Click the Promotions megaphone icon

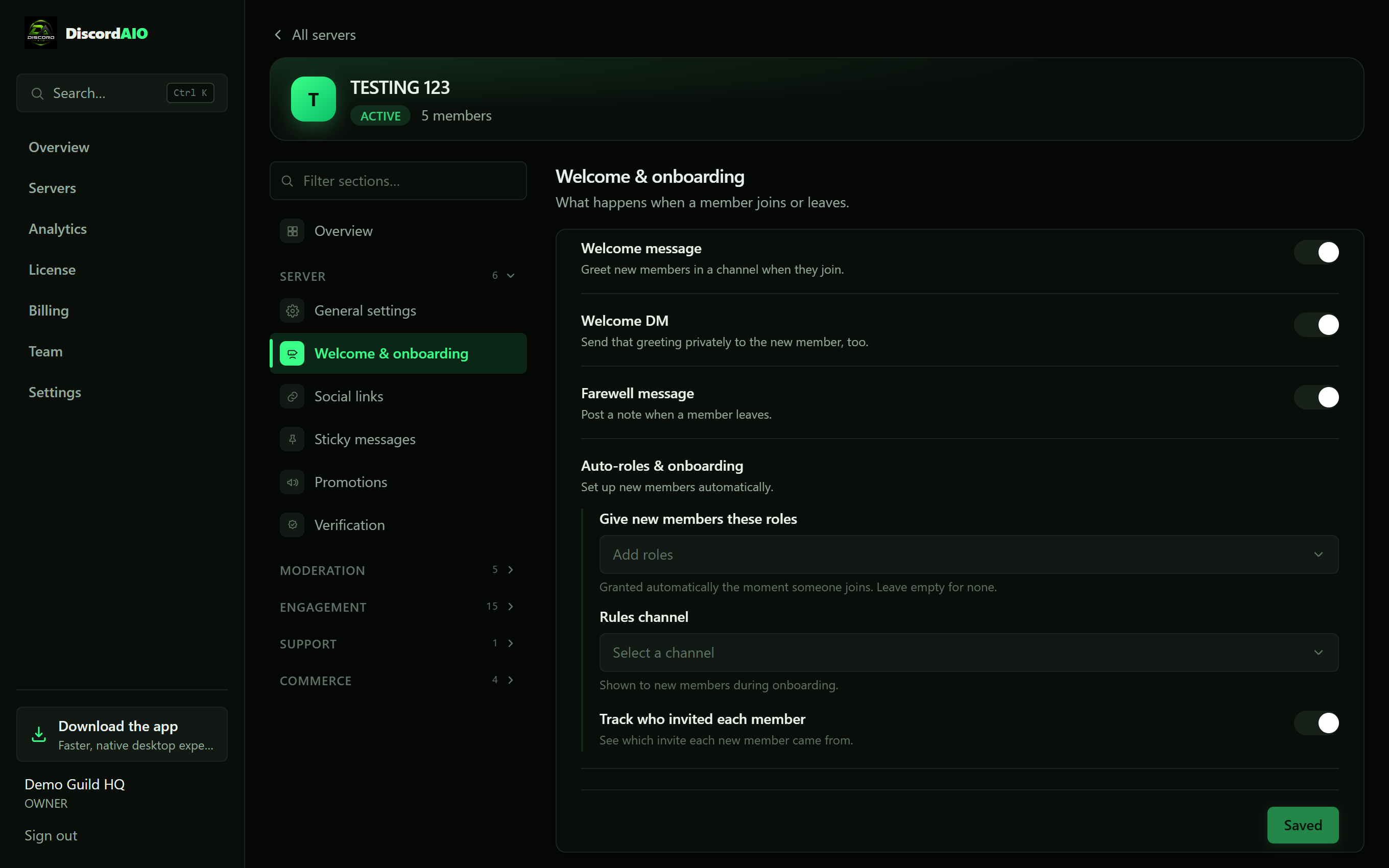(x=292, y=482)
